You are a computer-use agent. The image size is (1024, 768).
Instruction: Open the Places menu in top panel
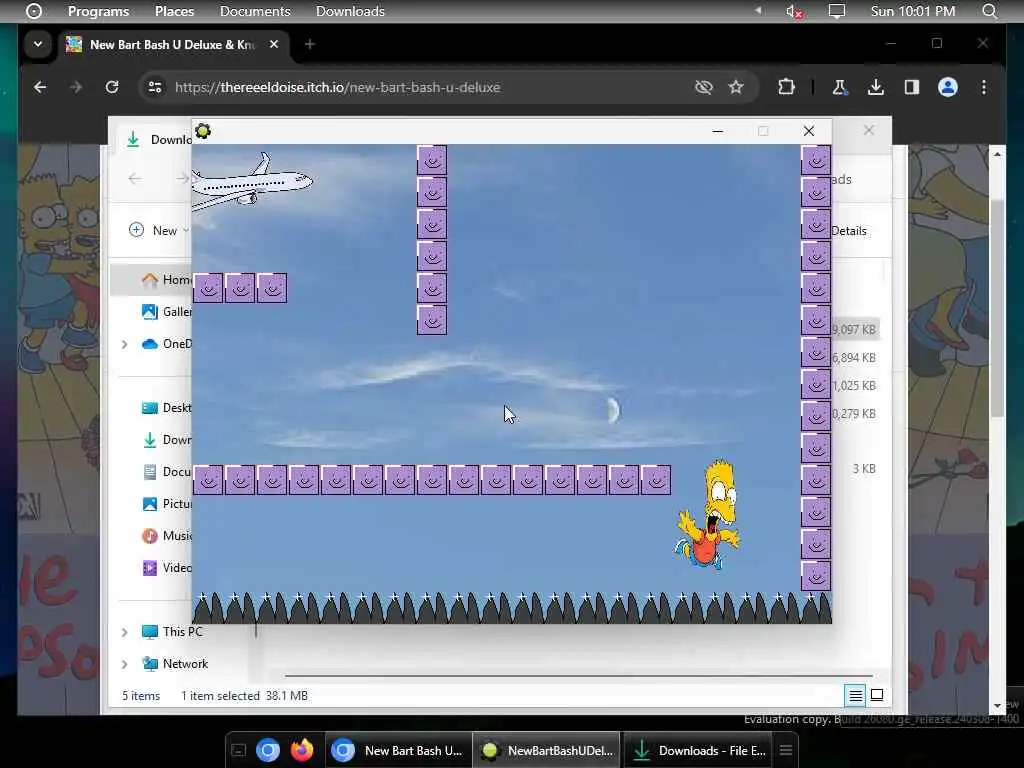pyautogui.click(x=174, y=11)
